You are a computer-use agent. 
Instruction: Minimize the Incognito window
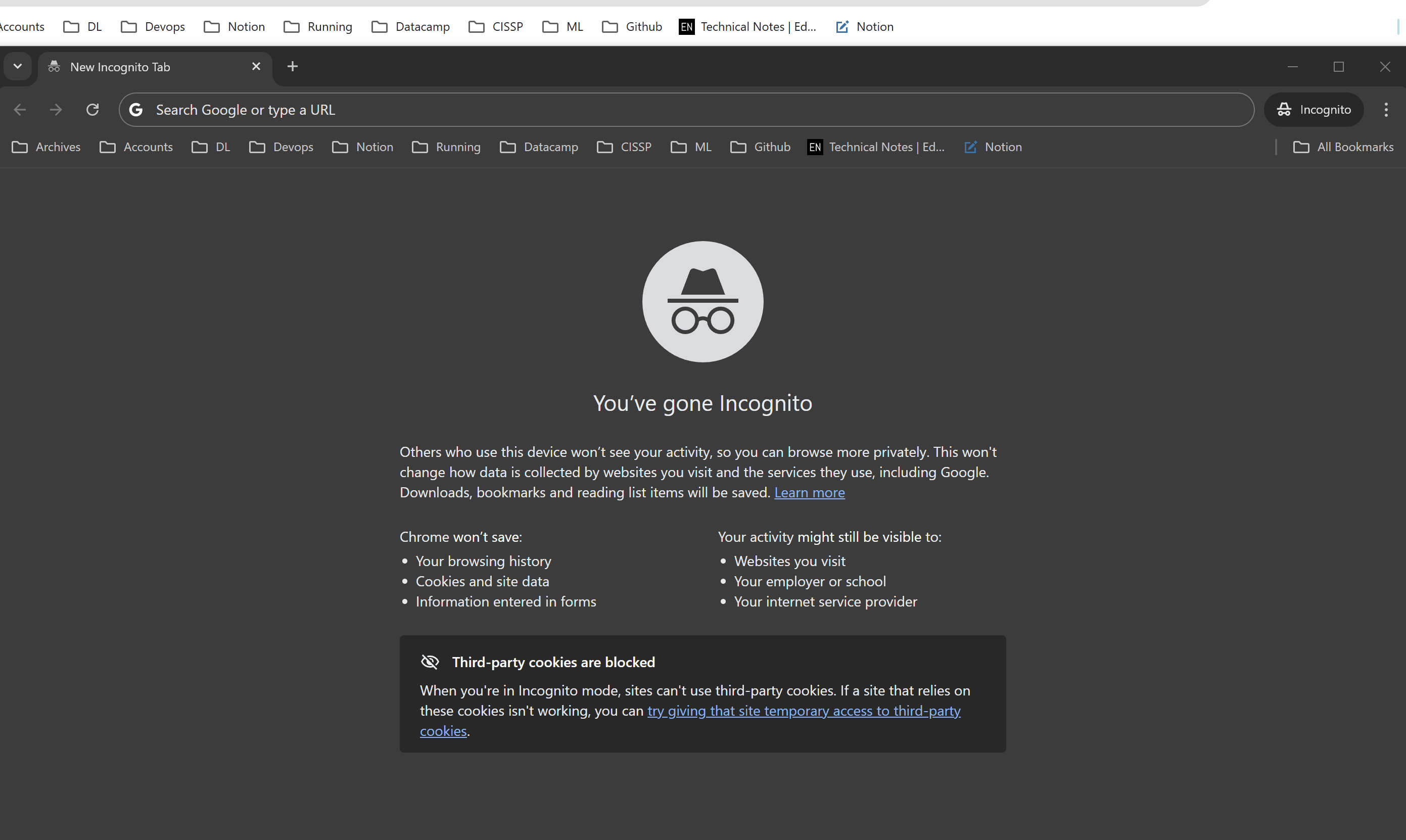[x=1293, y=67]
